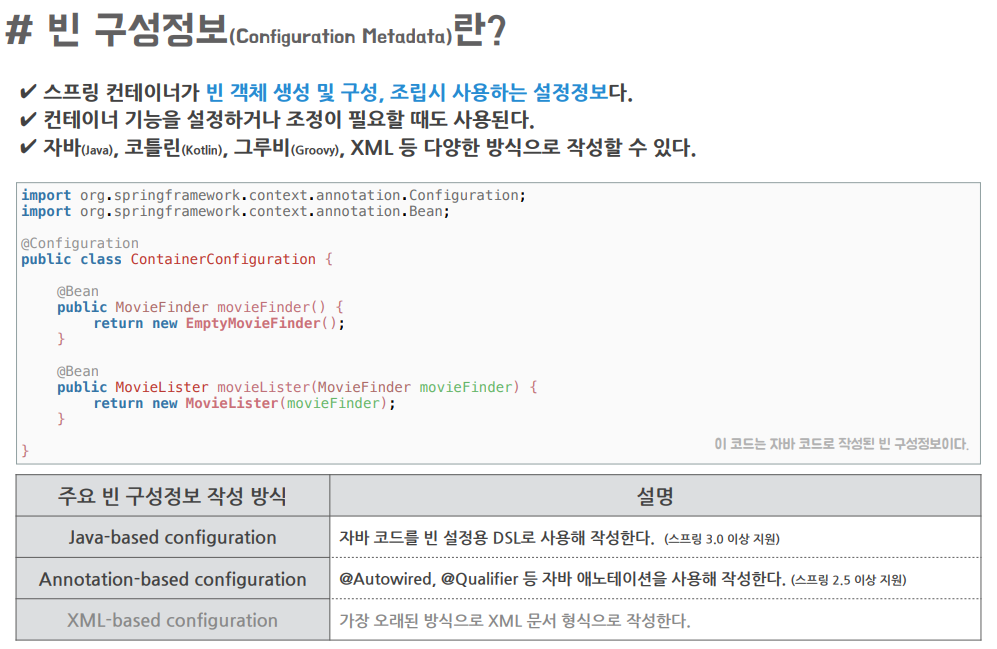997x649 pixels.
Task: Click 'return new EmptyMovieFinder();' line
Action: coord(219,323)
